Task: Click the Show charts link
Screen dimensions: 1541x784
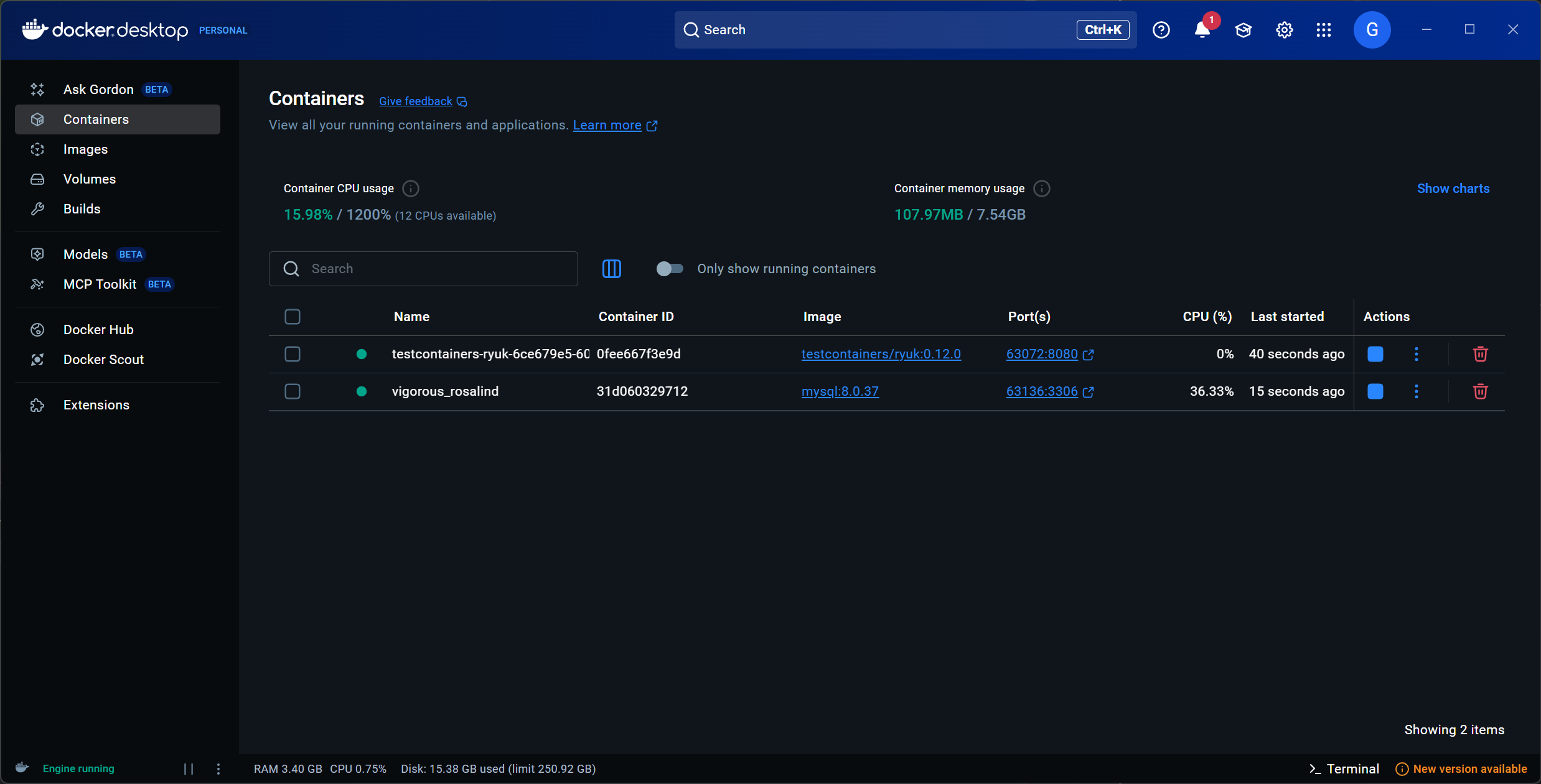Action: coord(1453,189)
